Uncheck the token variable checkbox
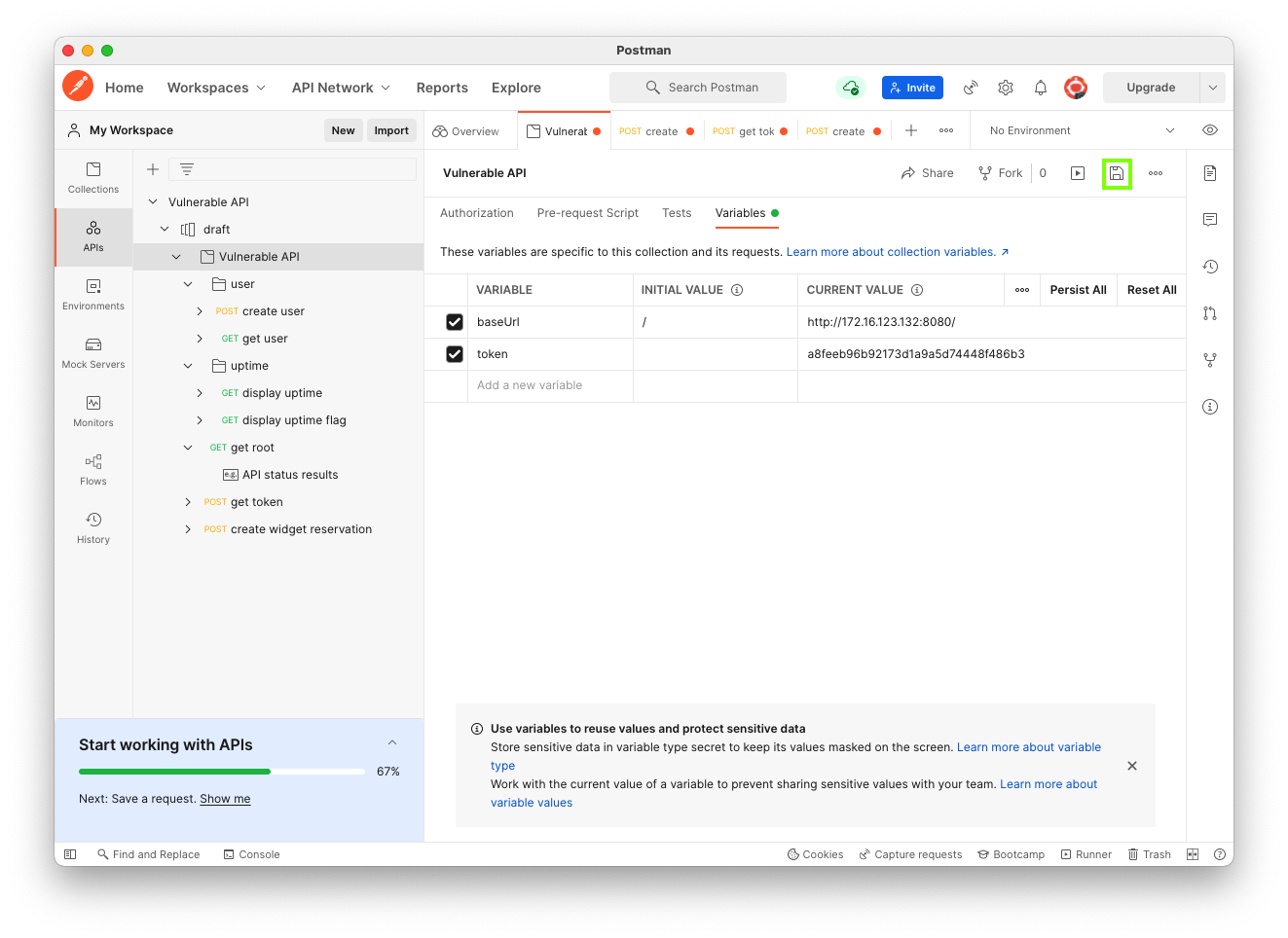 tap(455, 354)
